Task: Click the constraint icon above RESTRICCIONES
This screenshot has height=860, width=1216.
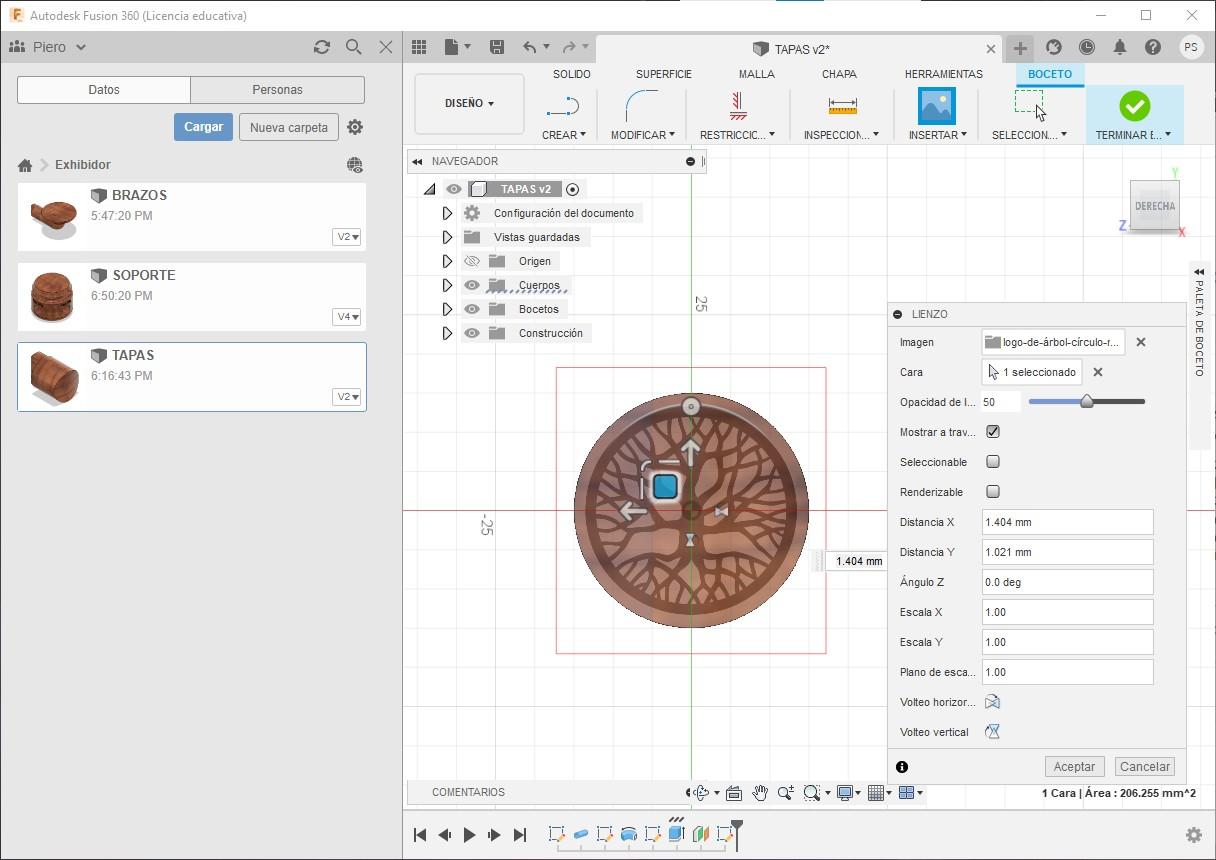Action: pyautogui.click(x=738, y=106)
